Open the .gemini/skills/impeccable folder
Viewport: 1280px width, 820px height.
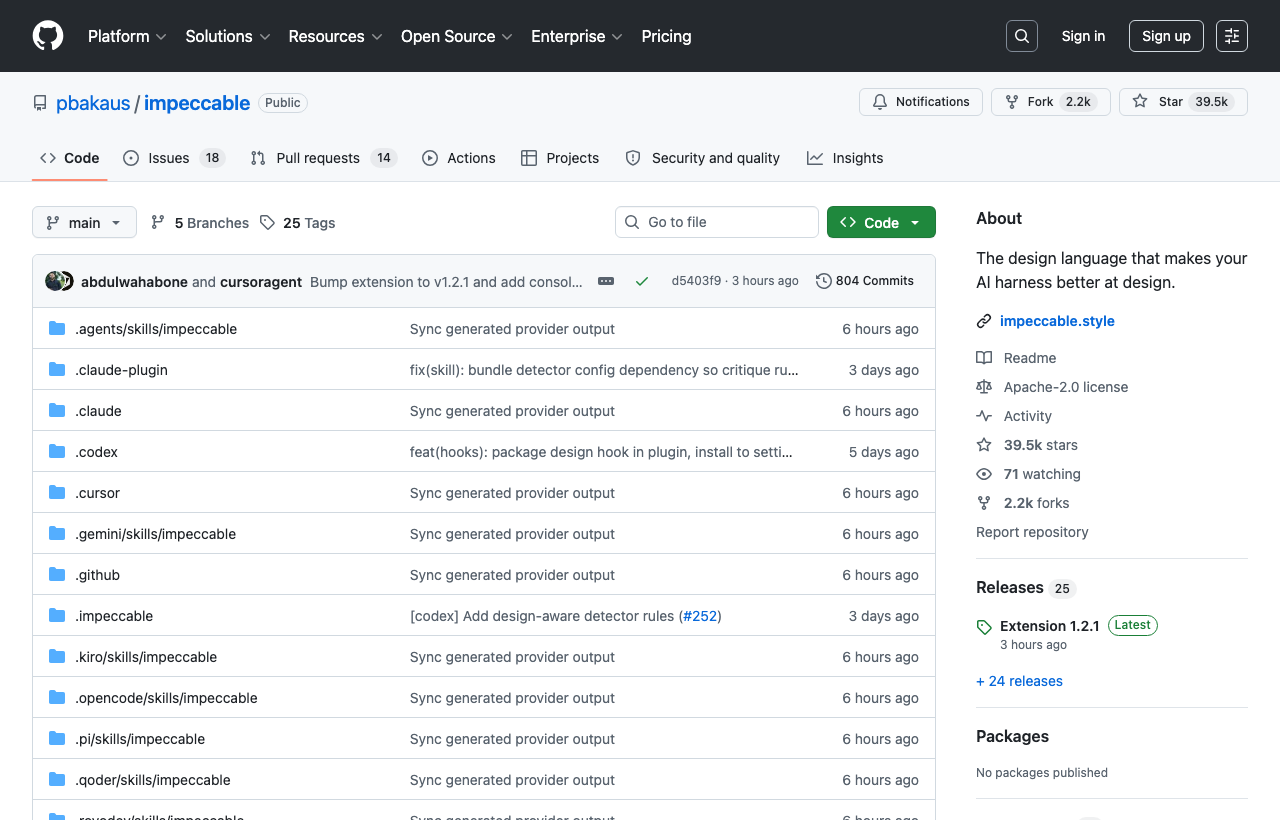click(156, 534)
